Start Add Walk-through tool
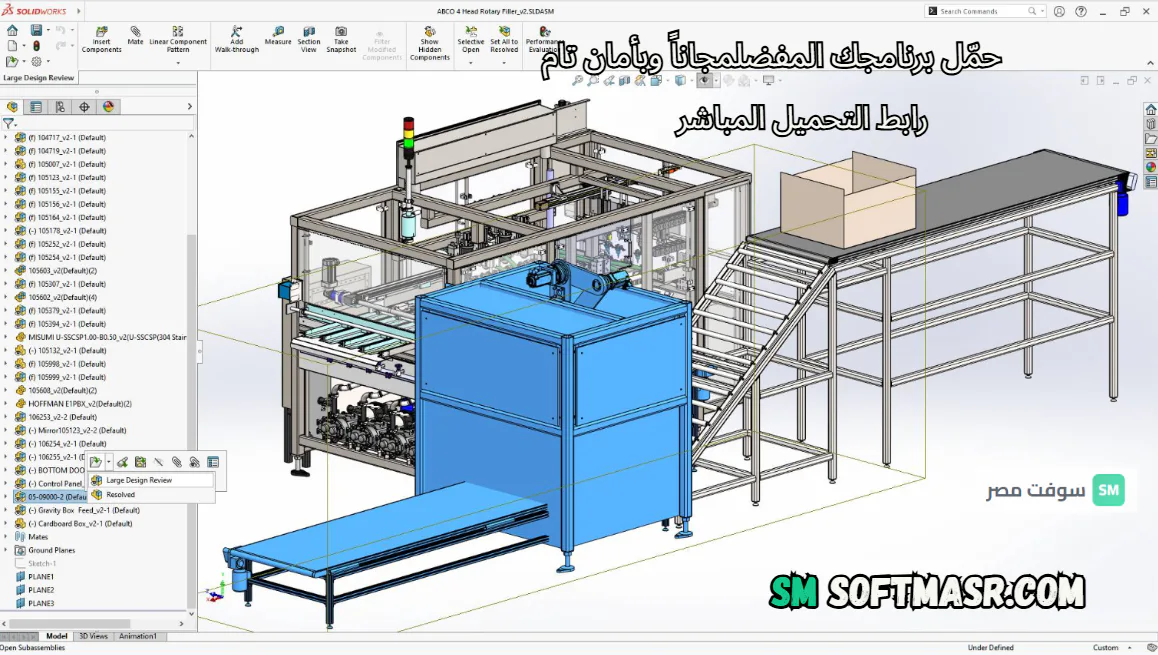 coord(236,40)
